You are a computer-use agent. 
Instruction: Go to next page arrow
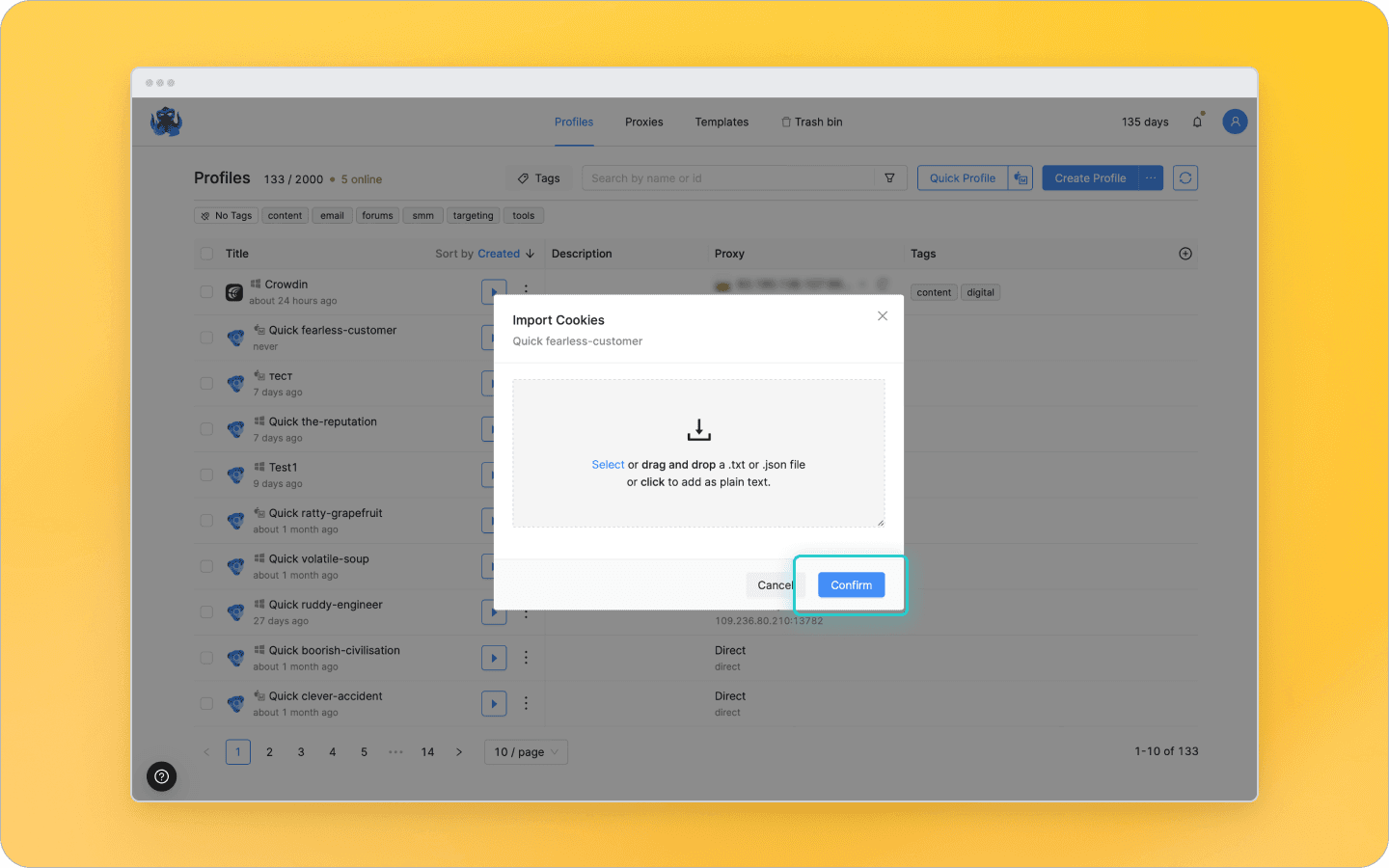pyautogui.click(x=459, y=752)
